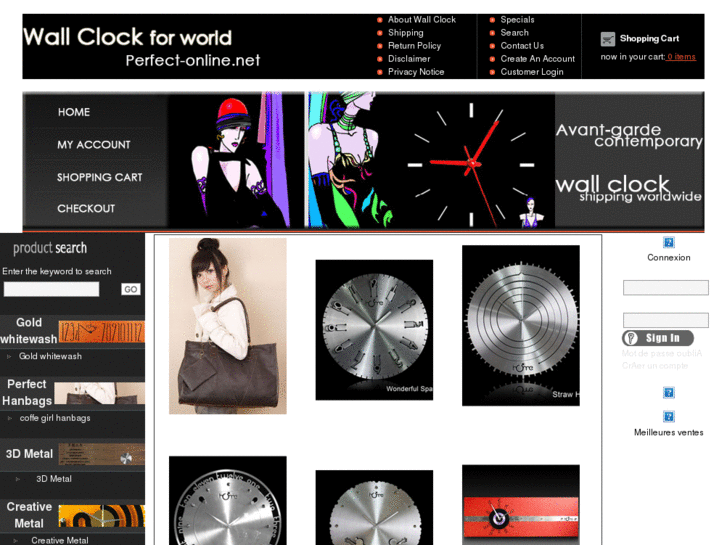Expand arrow next to 3D Metal subcategory
This screenshot has width=727, height=545.
coord(18,479)
